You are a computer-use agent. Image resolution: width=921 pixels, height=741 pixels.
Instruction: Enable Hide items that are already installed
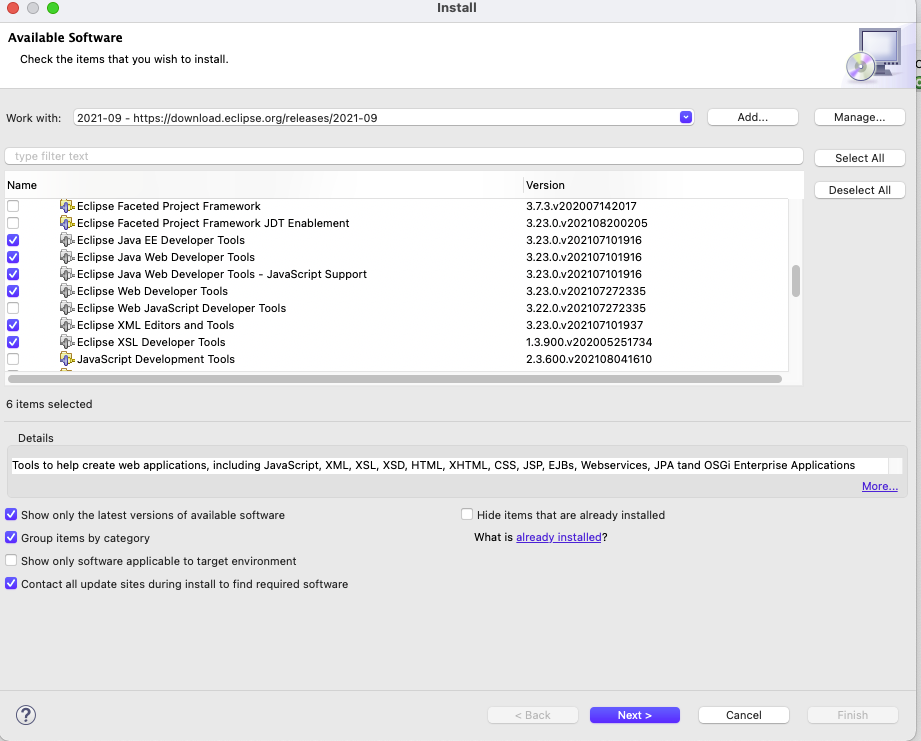pyautogui.click(x=467, y=514)
